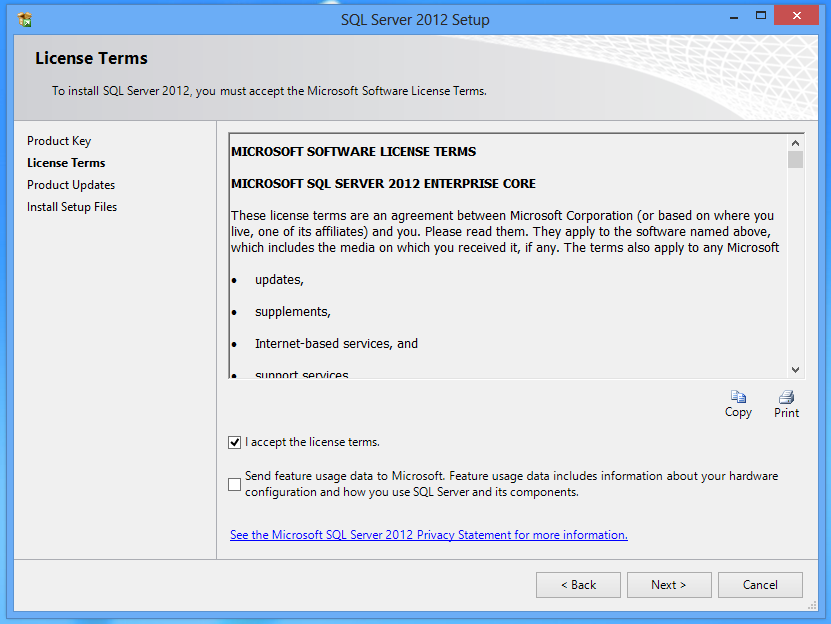Image resolution: width=831 pixels, height=624 pixels.
Task: Click the Copy license icon
Action: click(738, 397)
